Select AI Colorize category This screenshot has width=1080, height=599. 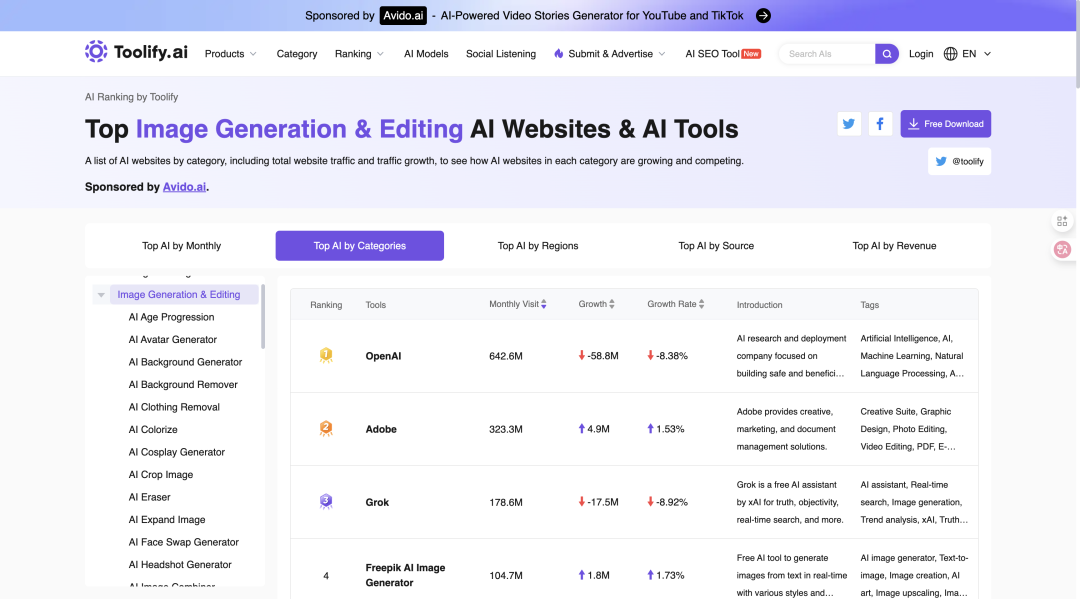(153, 430)
